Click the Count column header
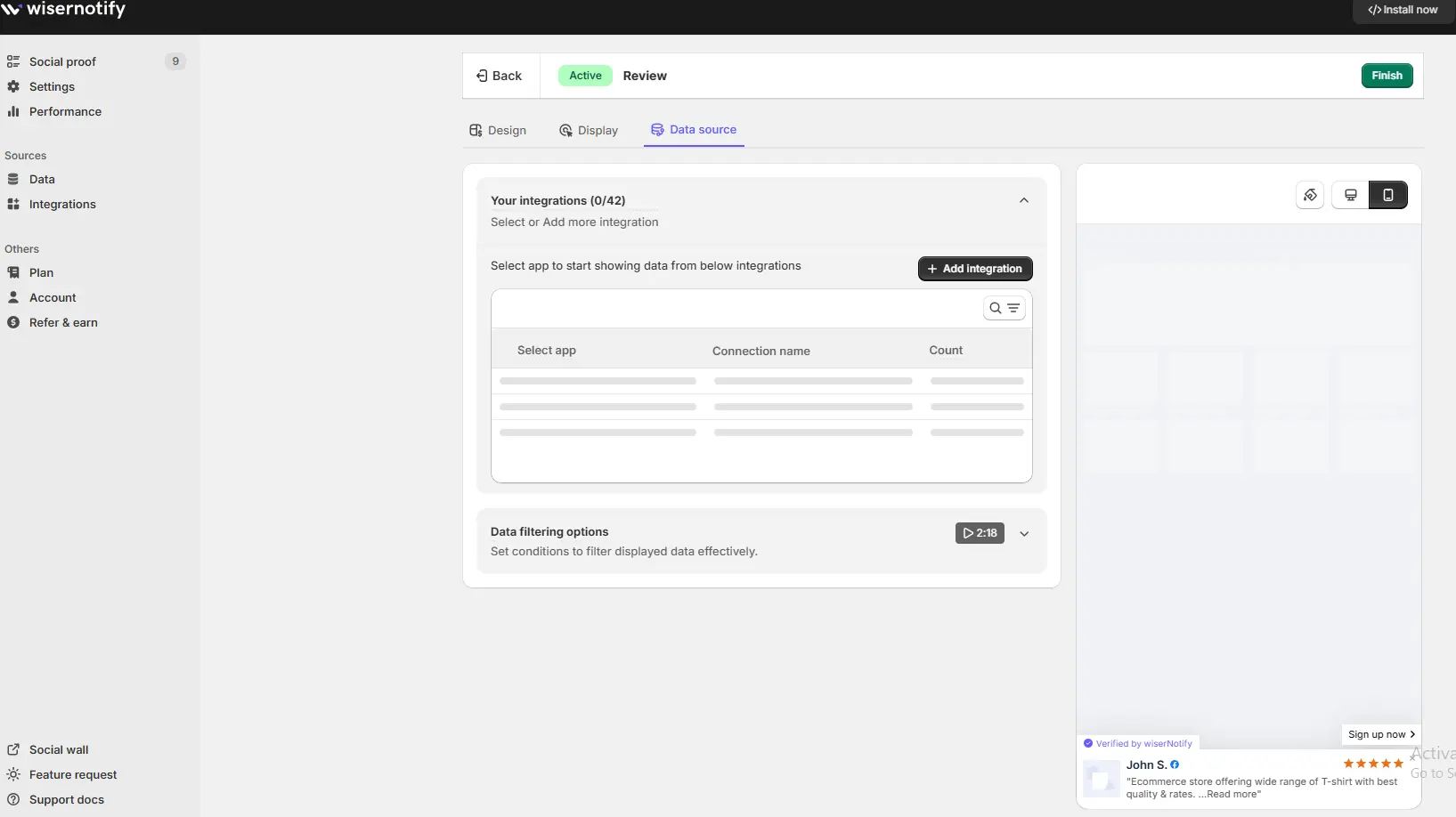The image size is (1456, 817). click(946, 351)
